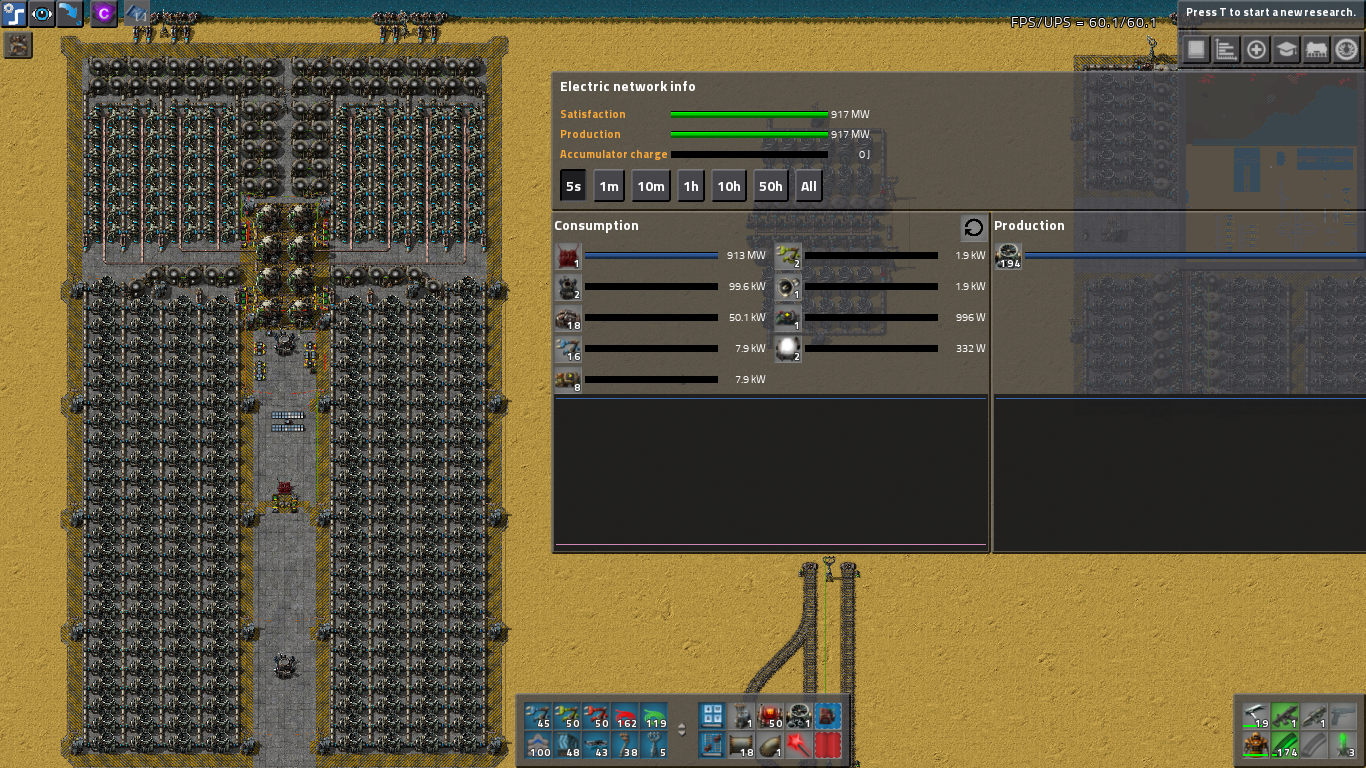Click the lamp icon drawing 332 W

788,349
